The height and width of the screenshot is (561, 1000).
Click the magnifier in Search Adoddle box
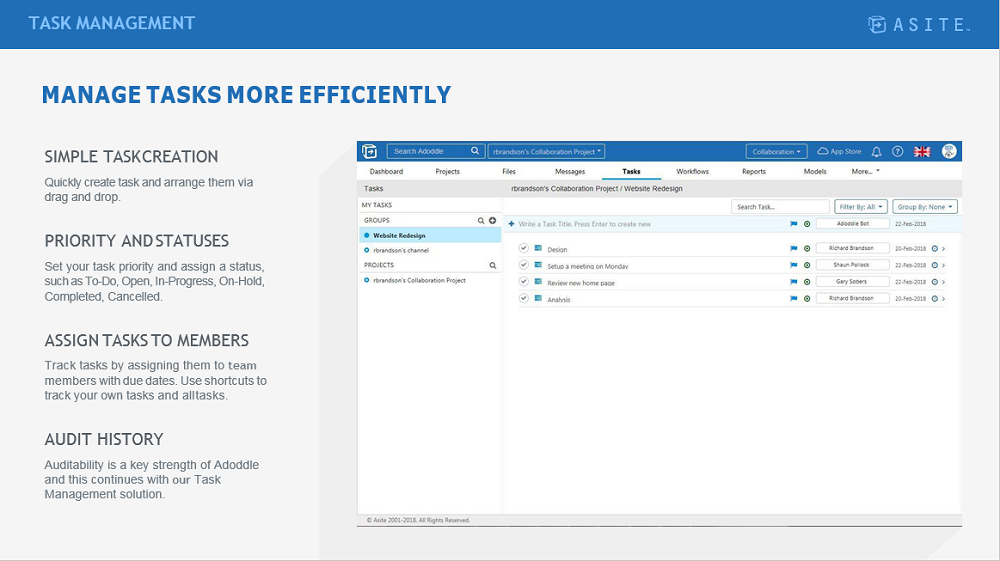[474, 151]
